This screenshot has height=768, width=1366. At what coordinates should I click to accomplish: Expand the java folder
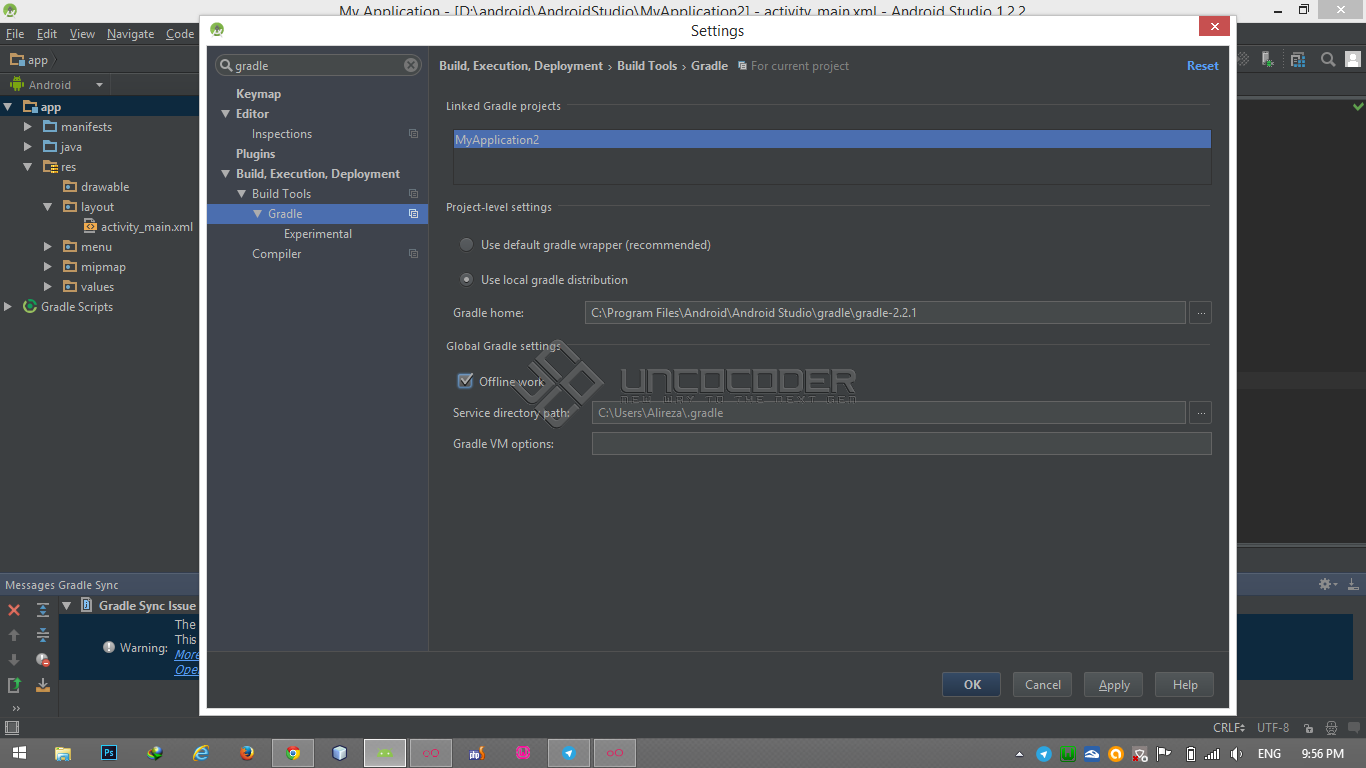(28, 147)
